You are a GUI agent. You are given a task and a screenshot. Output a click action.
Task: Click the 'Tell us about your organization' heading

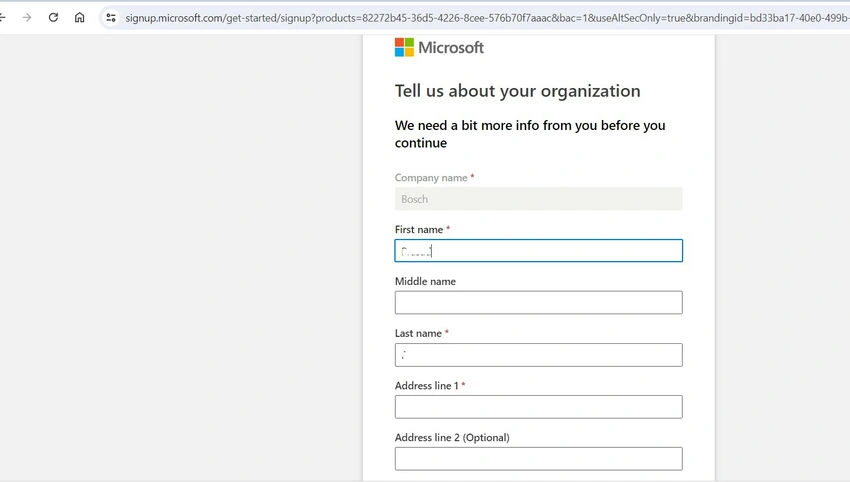pyautogui.click(x=517, y=91)
